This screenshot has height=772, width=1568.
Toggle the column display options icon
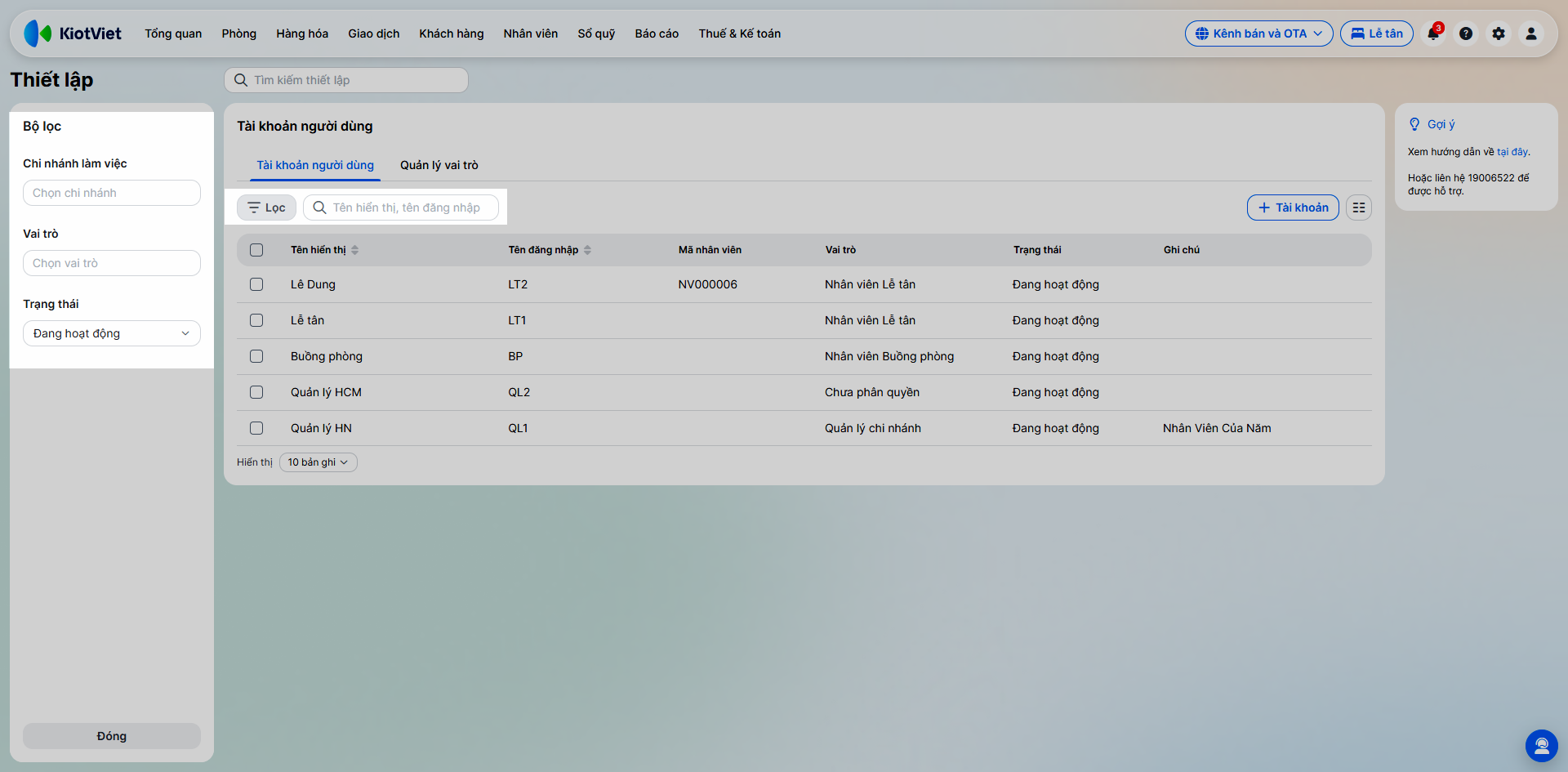[1359, 208]
